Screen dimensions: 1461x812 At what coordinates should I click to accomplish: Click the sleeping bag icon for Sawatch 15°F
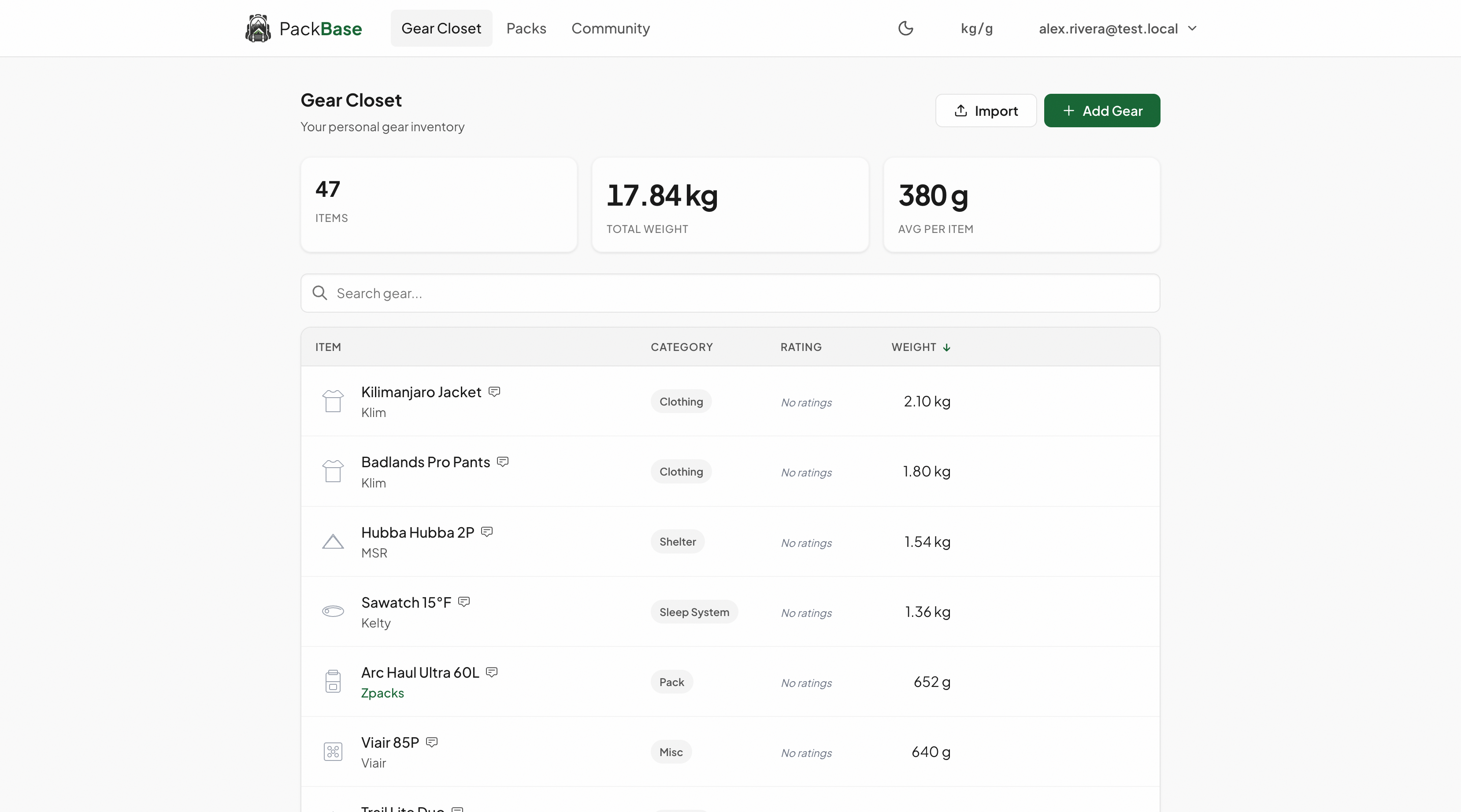point(333,611)
